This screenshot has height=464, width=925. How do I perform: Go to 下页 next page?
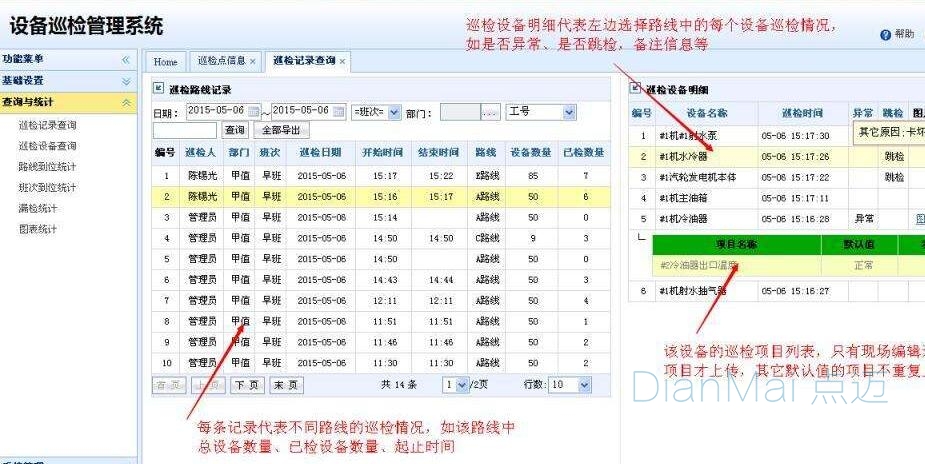point(247,385)
